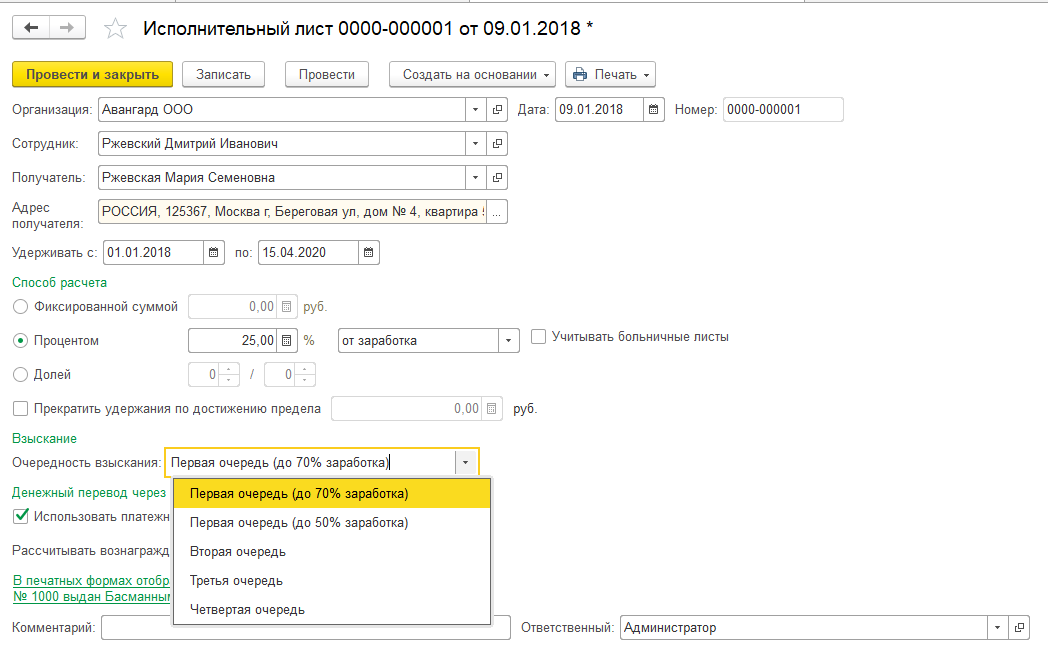
Task: Enable Прекратить удержания по достижению предела
Action: [21, 409]
